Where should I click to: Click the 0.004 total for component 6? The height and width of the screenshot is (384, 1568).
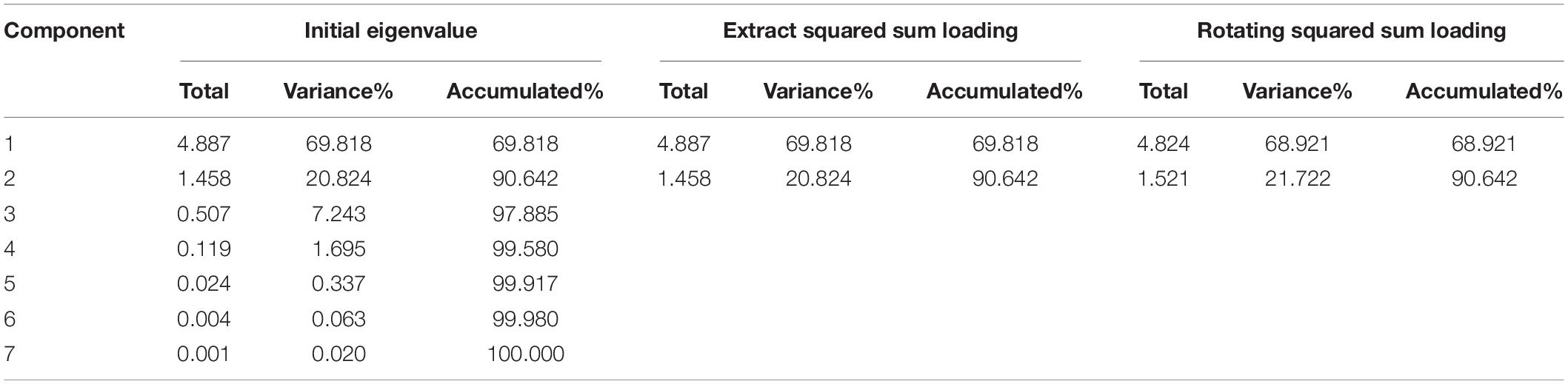pos(204,319)
